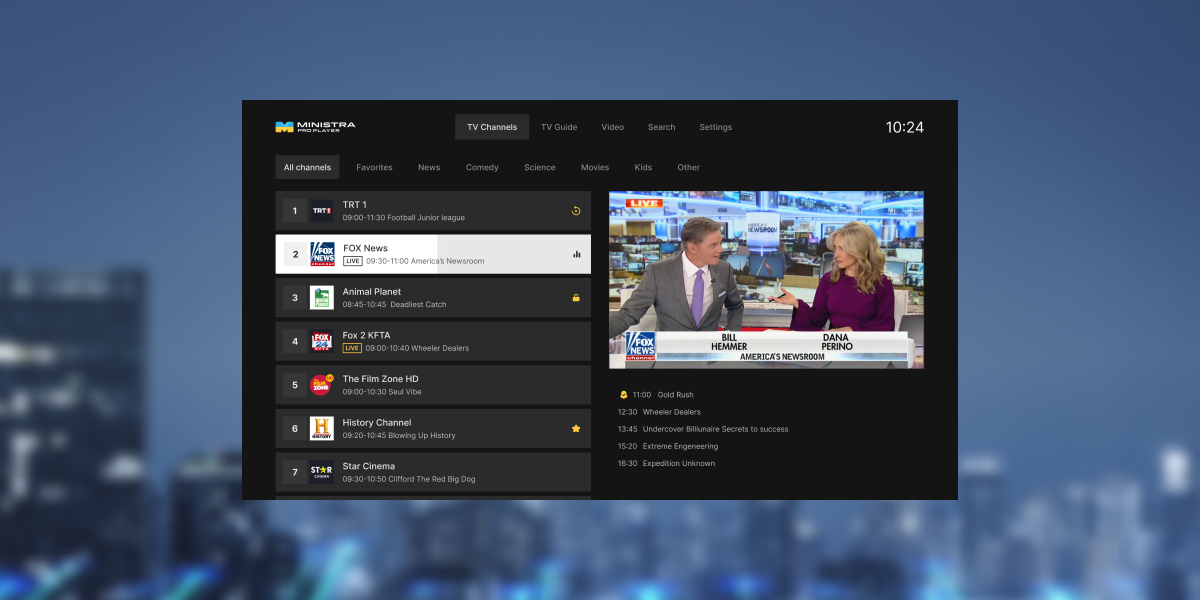Click the Star Cinema channel logo
This screenshot has width=1200, height=600.
[x=321, y=472]
